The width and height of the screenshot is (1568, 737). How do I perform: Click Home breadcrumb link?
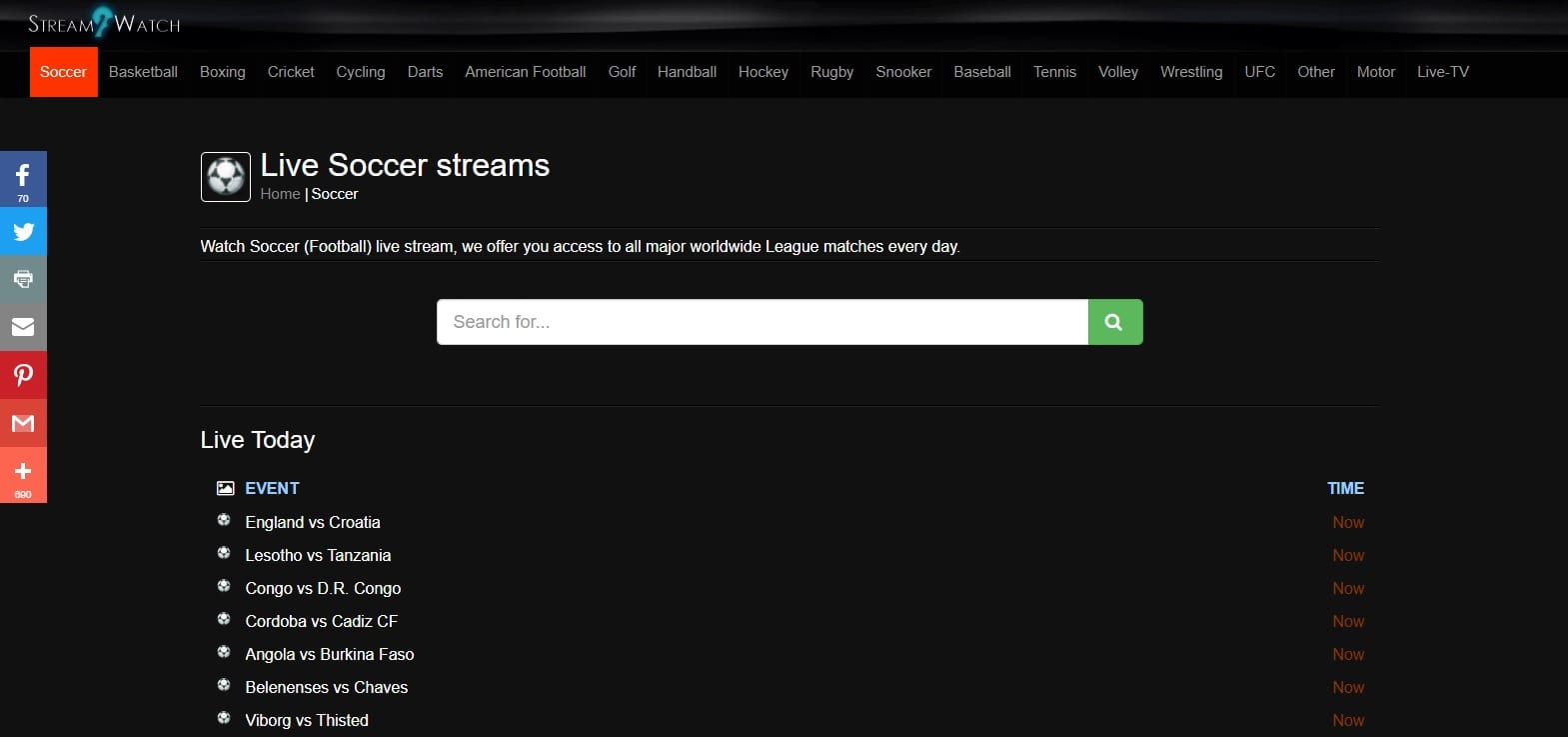pos(280,194)
